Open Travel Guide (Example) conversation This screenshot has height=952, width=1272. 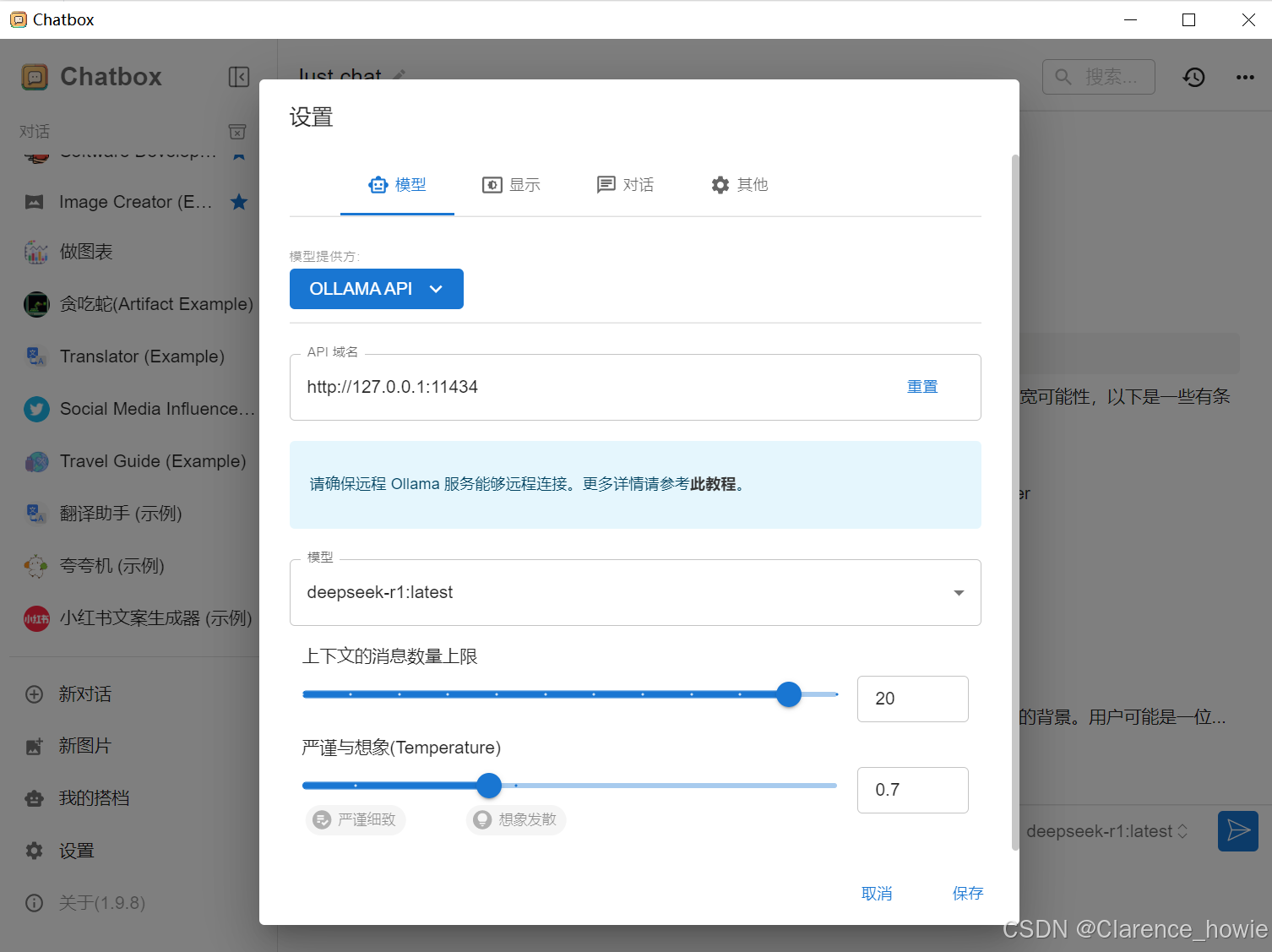click(x=135, y=461)
